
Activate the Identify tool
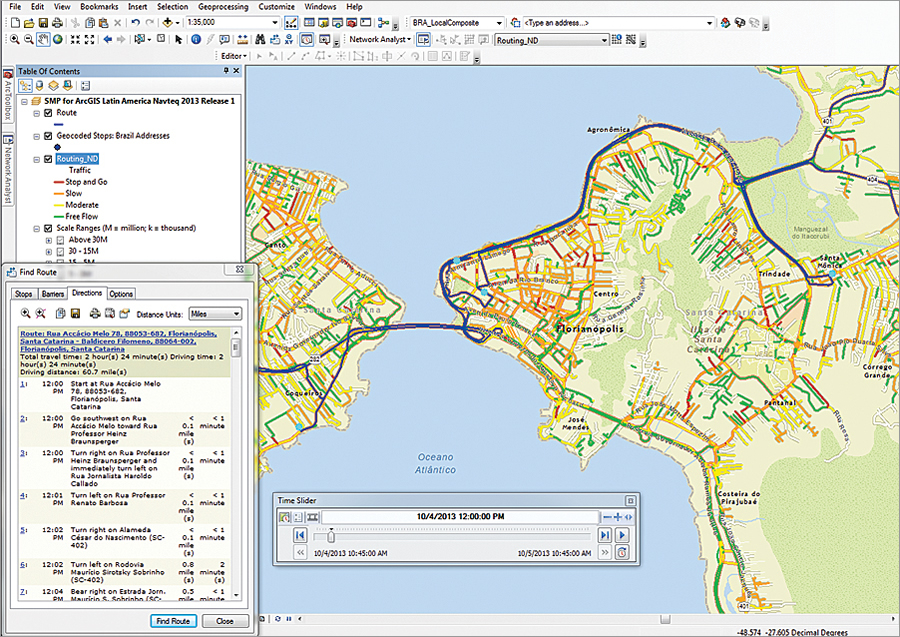(195, 40)
